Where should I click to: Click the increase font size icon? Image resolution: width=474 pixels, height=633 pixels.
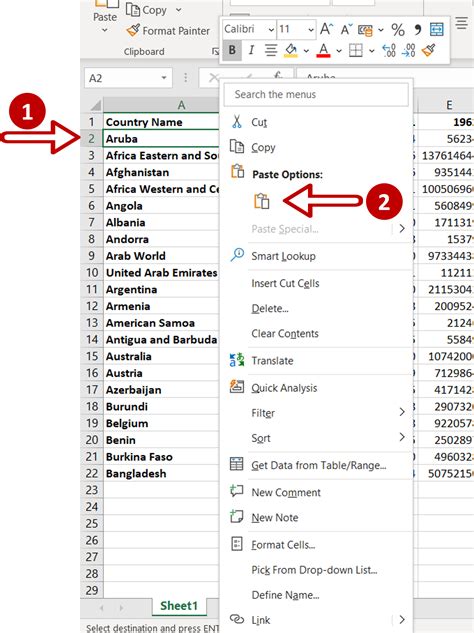(326, 29)
